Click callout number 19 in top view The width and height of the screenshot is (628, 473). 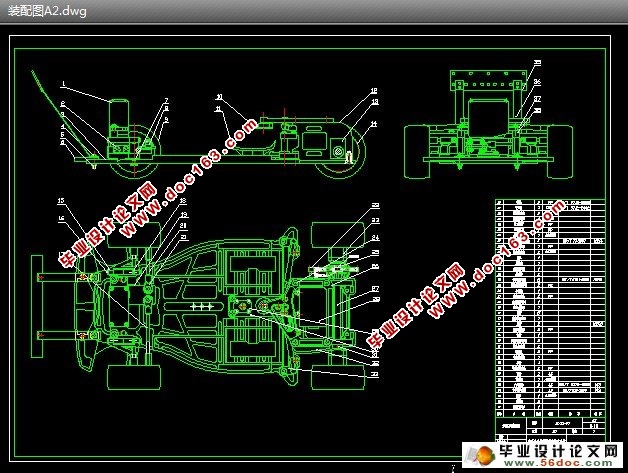click(184, 215)
